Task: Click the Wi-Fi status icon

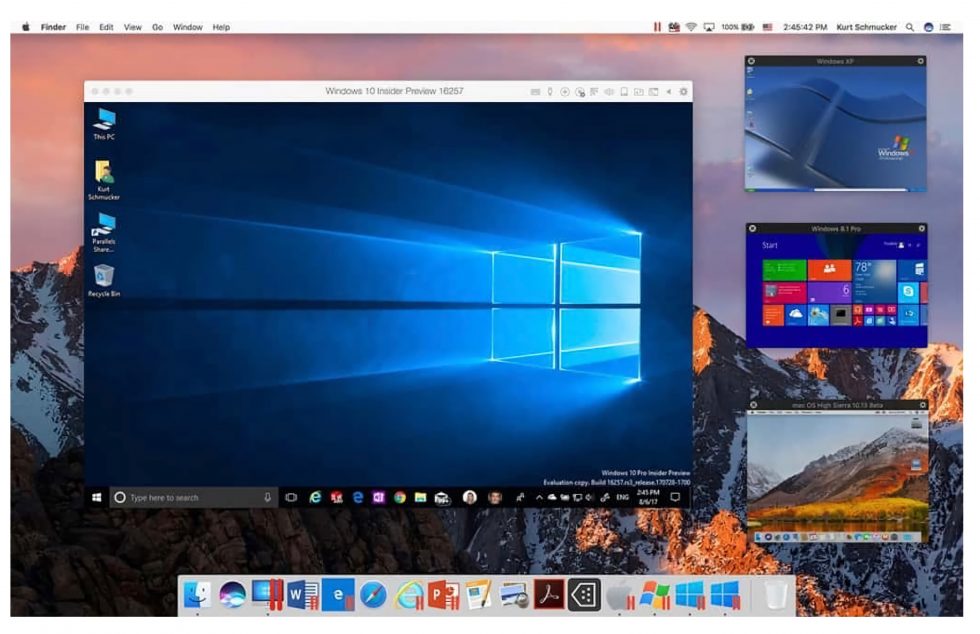Action: click(x=691, y=27)
